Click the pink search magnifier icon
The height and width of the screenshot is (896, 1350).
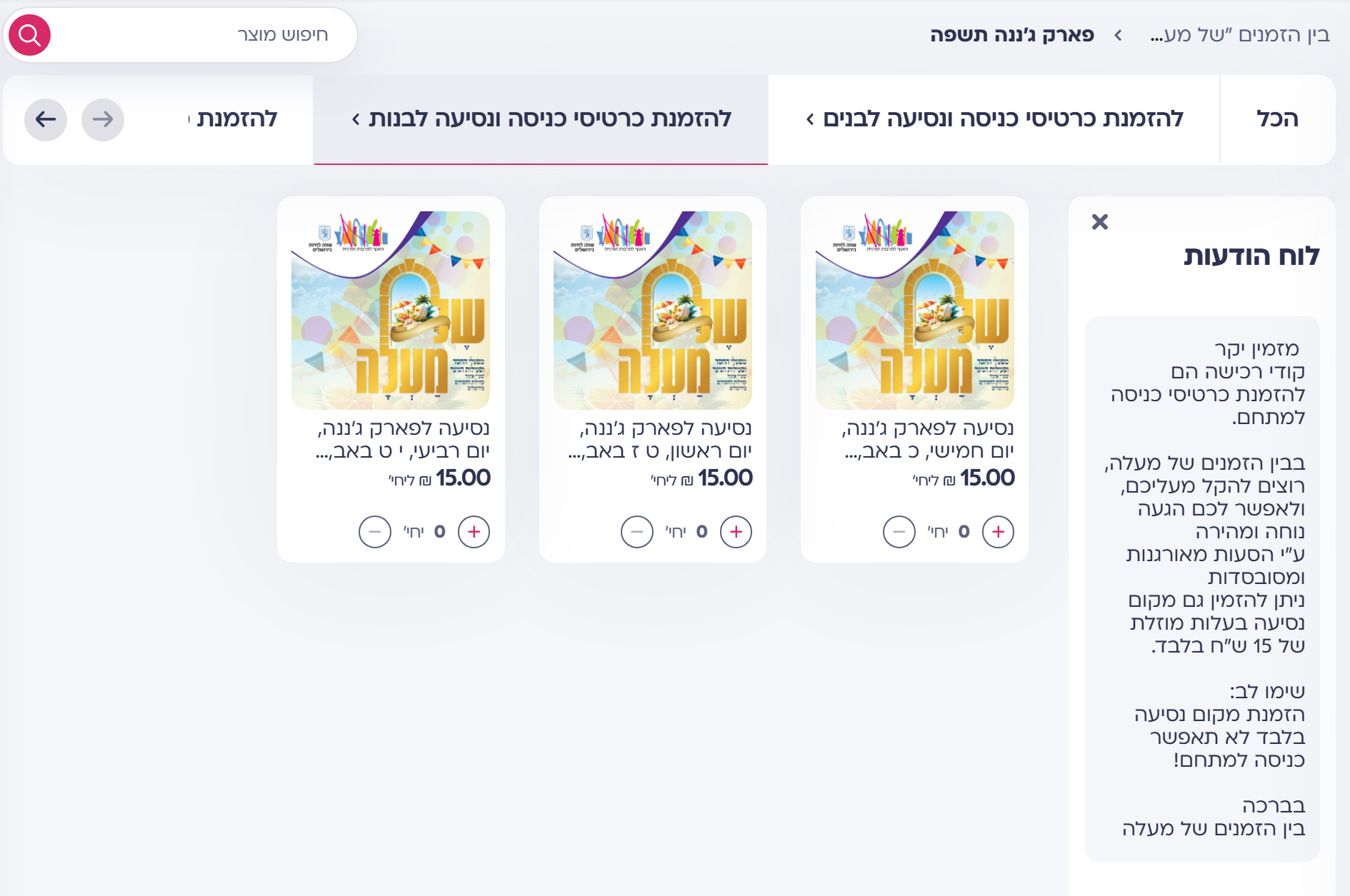point(29,35)
